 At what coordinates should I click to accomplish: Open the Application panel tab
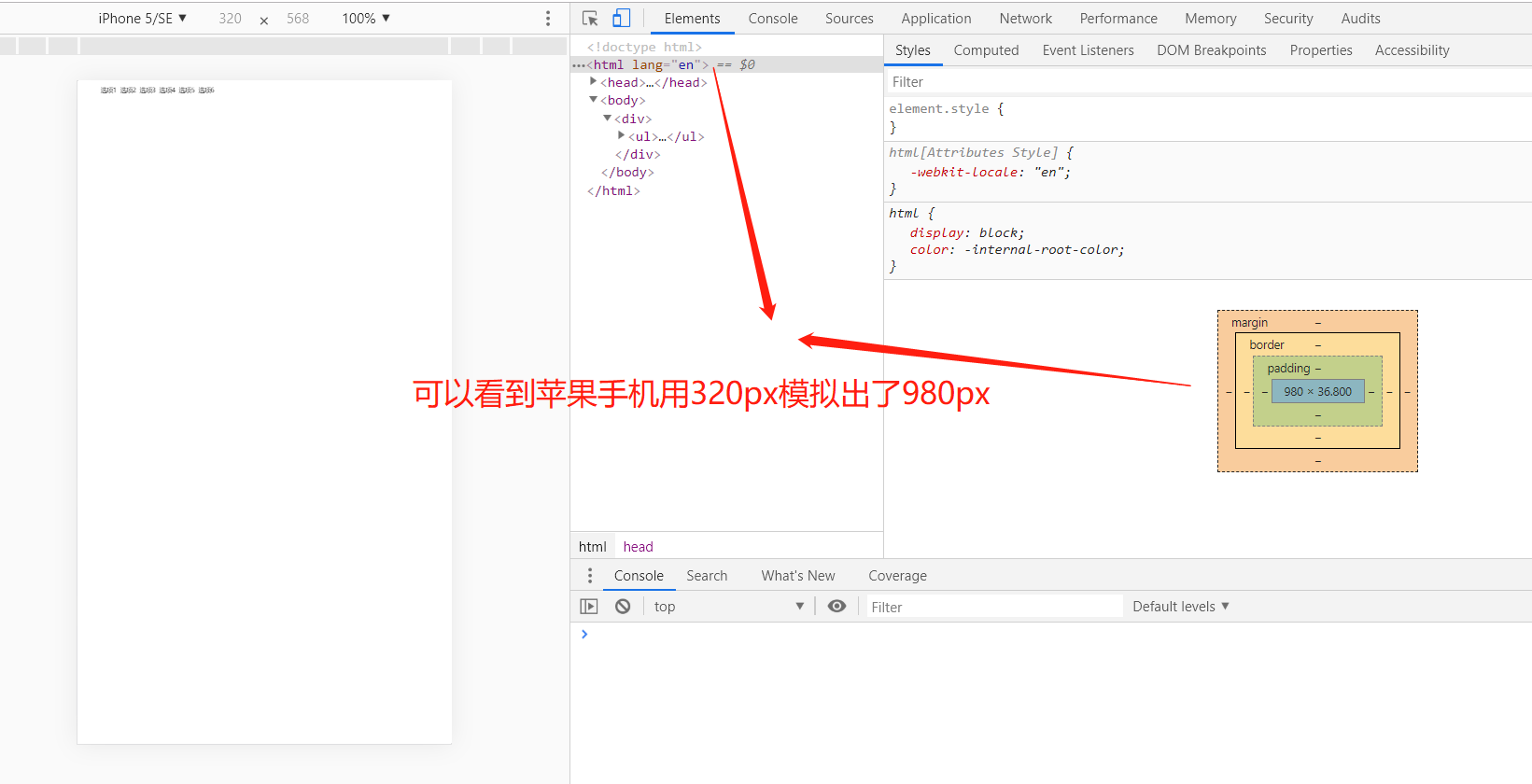(x=936, y=19)
